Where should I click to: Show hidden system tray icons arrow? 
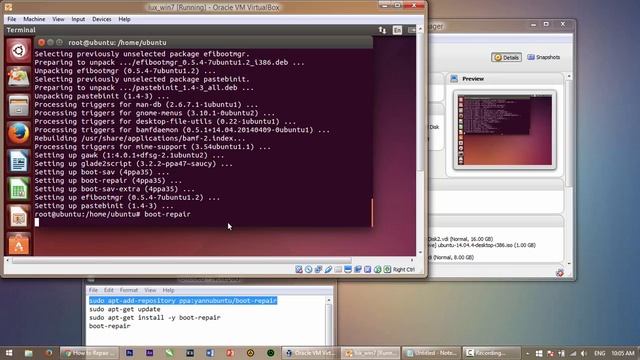click(527, 353)
